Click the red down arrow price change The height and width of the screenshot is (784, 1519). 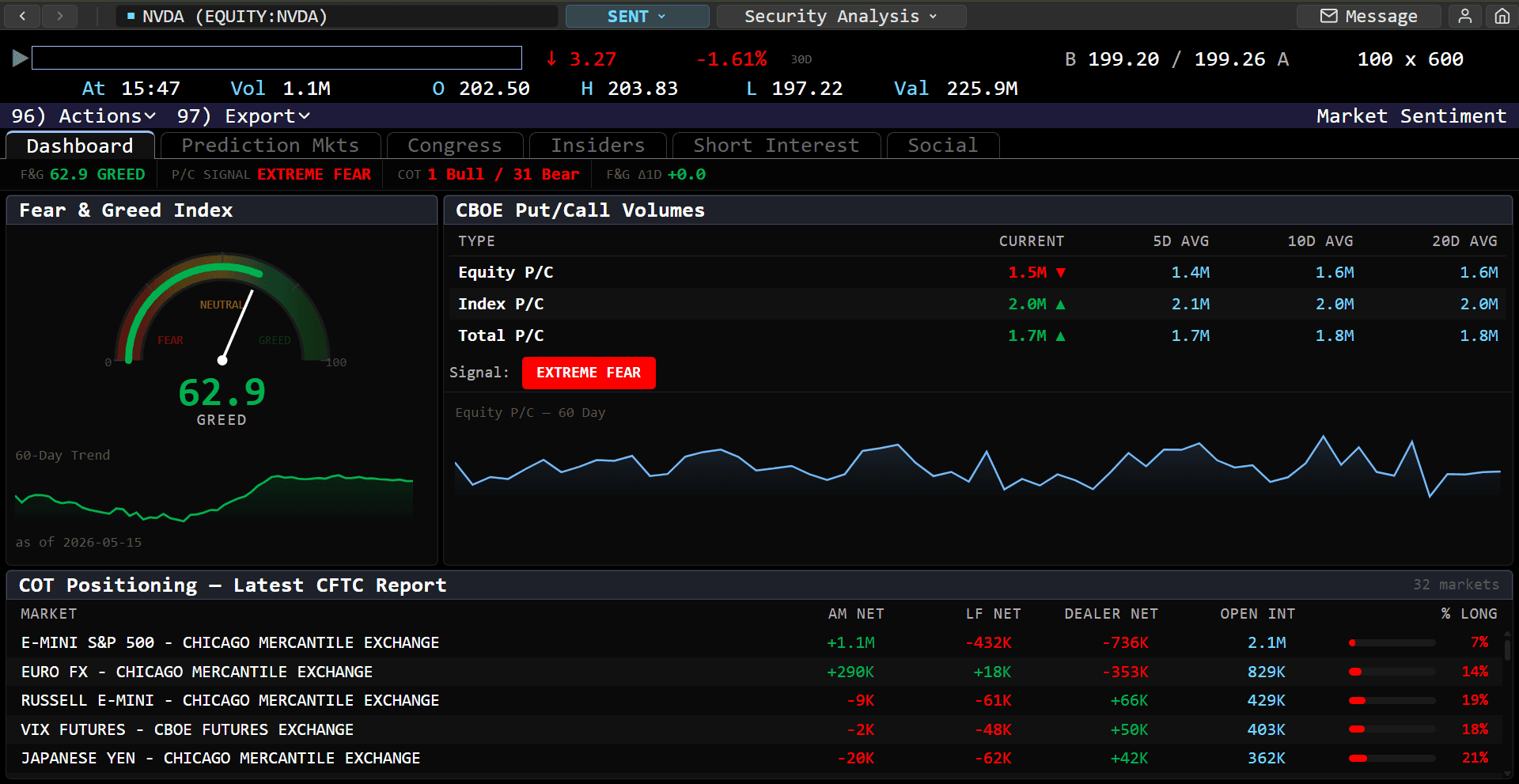(x=551, y=59)
